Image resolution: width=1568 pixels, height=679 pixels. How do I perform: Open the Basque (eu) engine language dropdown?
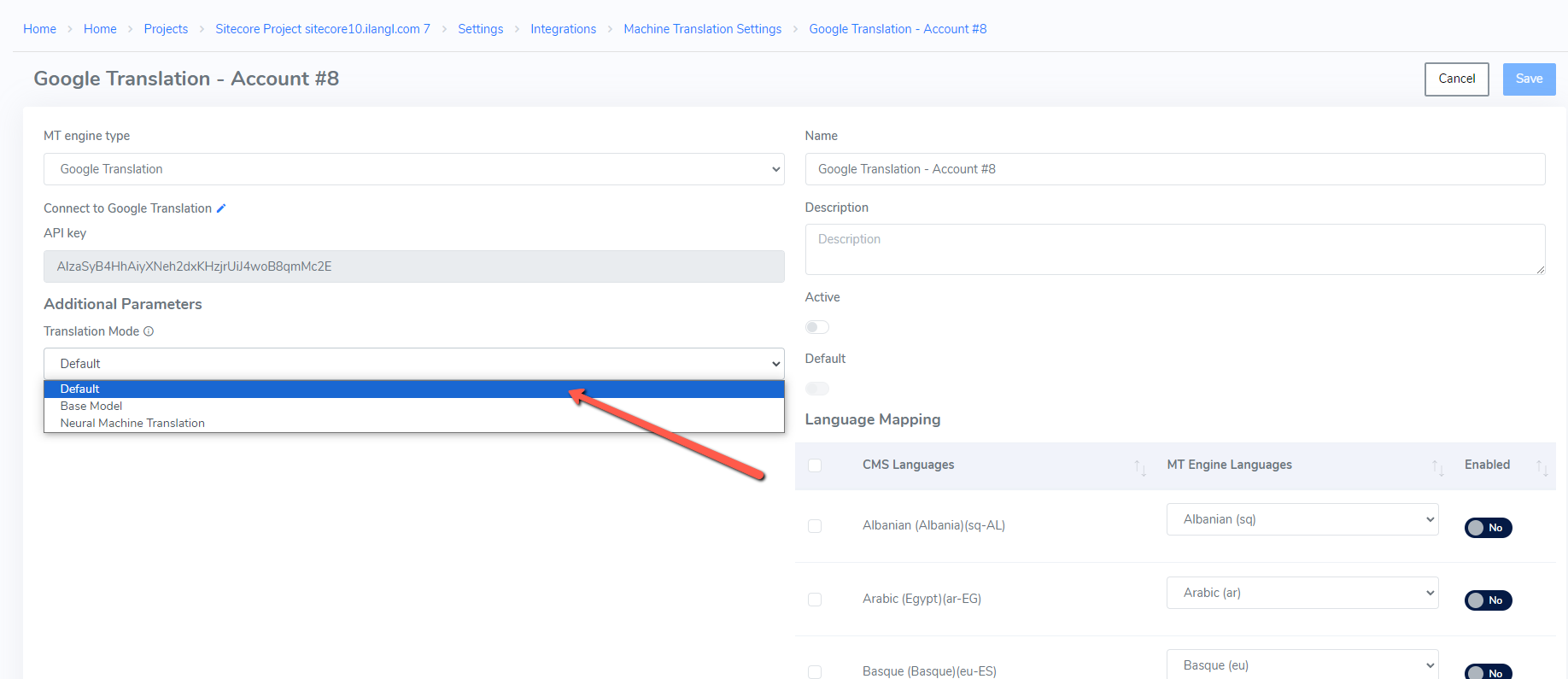tap(1302, 664)
